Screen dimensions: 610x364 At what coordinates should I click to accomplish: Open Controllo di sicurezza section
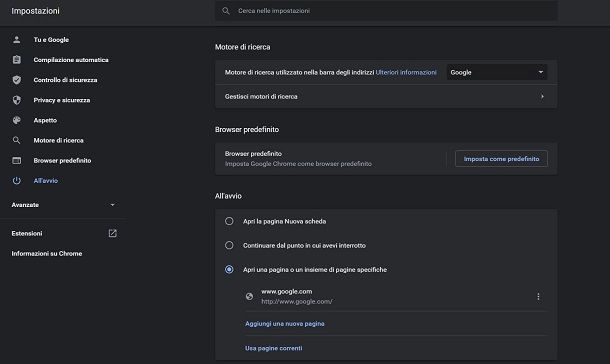(x=65, y=80)
